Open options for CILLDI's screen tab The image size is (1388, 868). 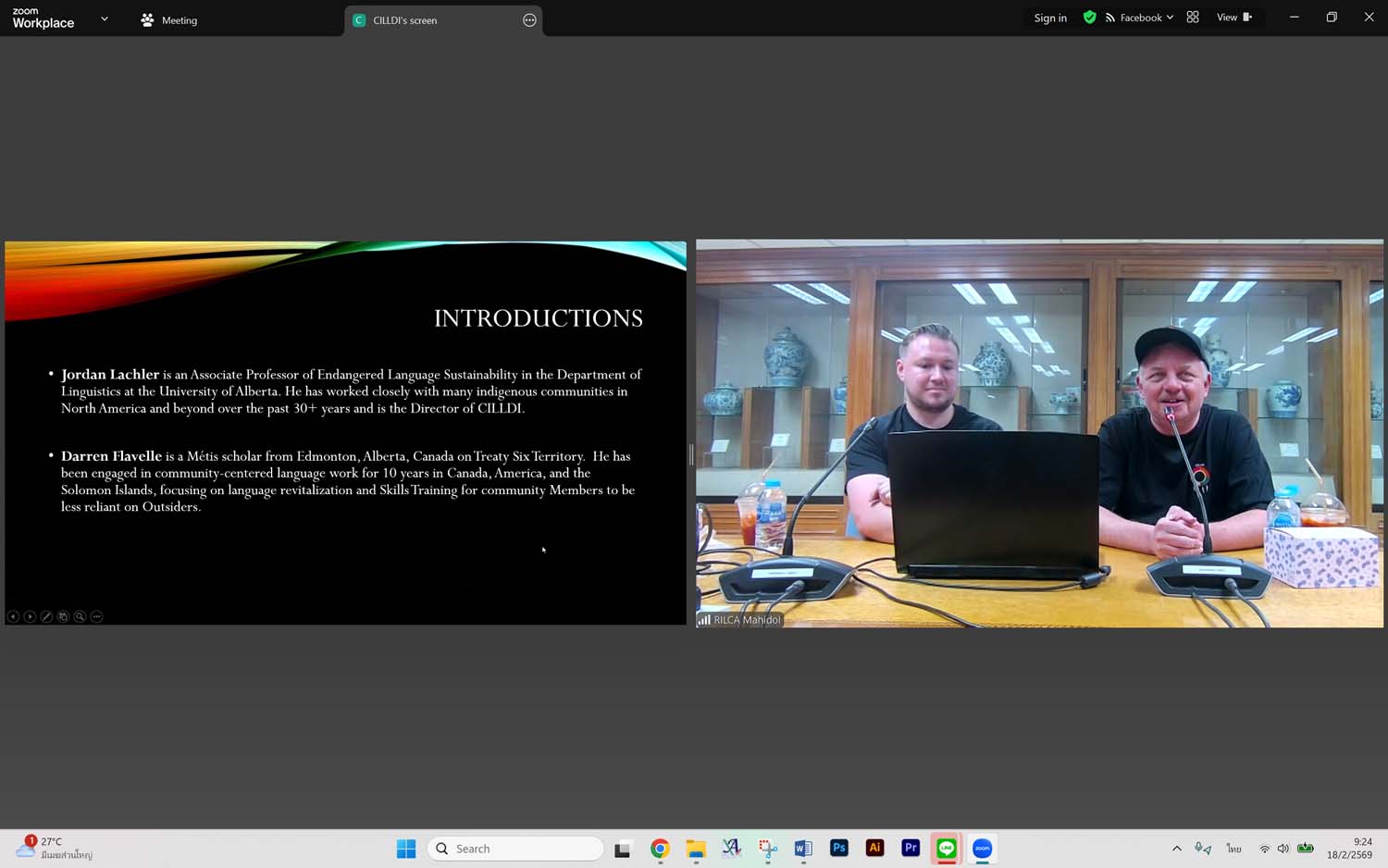coord(529,20)
